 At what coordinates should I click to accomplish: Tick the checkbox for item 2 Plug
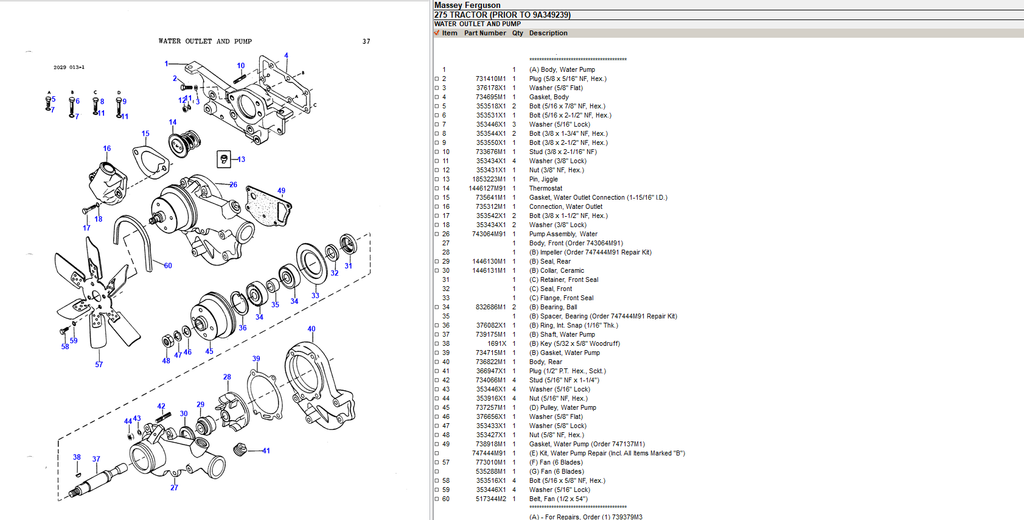pos(437,79)
